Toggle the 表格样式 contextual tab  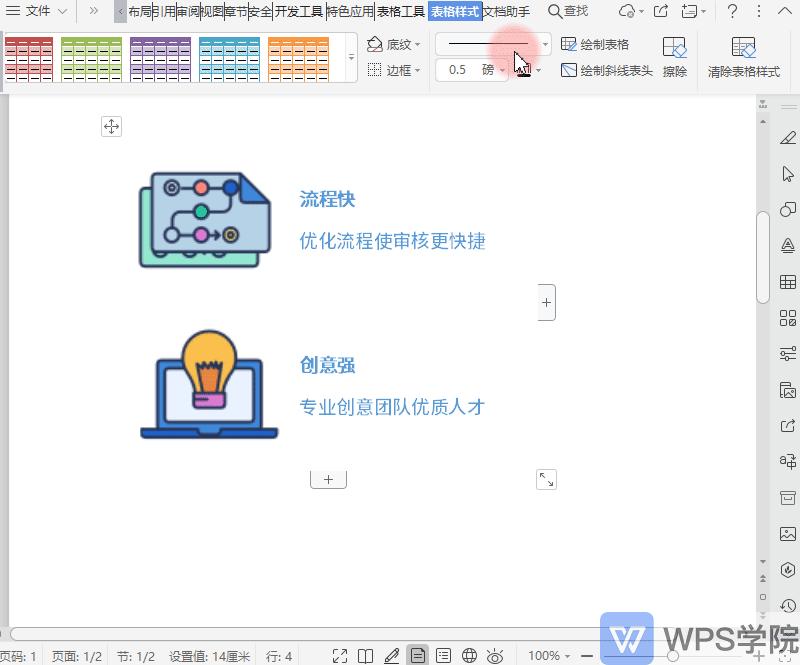(x=454, y=11)
